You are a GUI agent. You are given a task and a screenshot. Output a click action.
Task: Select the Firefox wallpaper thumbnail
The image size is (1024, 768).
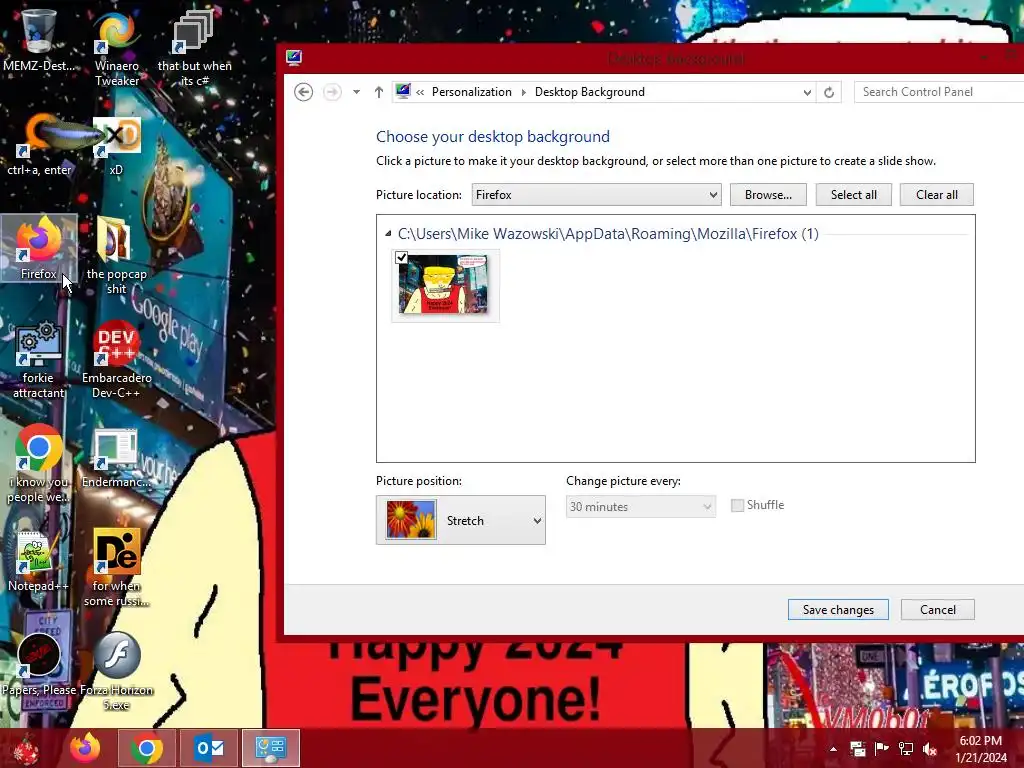pyautogui.click(x=445, y=285)
